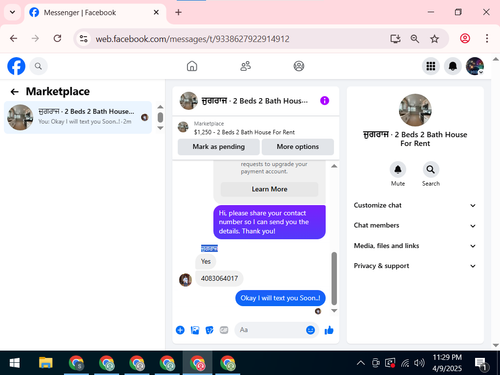Click the install app icon in address bar

(x=395, y=39)
